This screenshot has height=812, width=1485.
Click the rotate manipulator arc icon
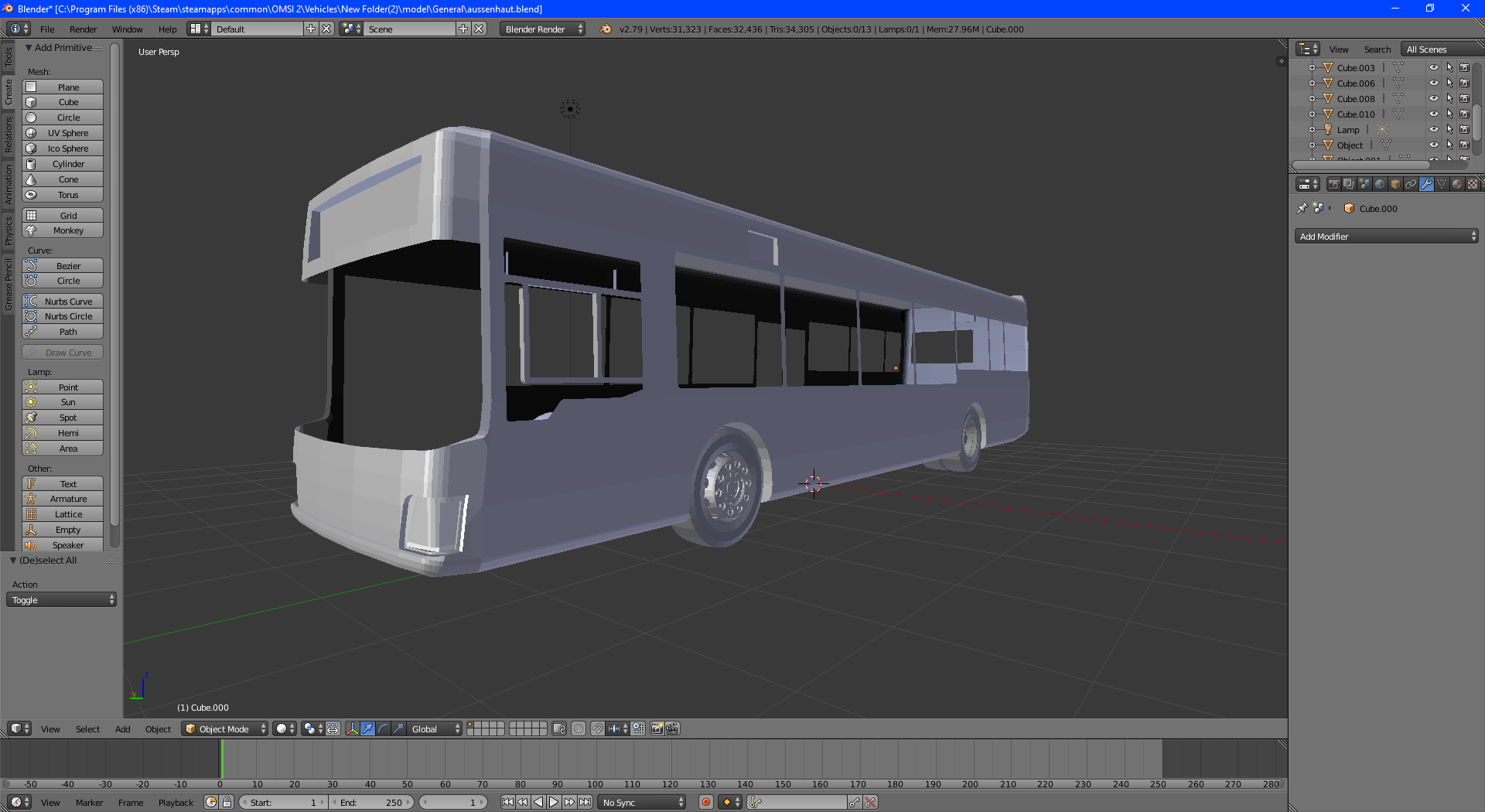383,728
